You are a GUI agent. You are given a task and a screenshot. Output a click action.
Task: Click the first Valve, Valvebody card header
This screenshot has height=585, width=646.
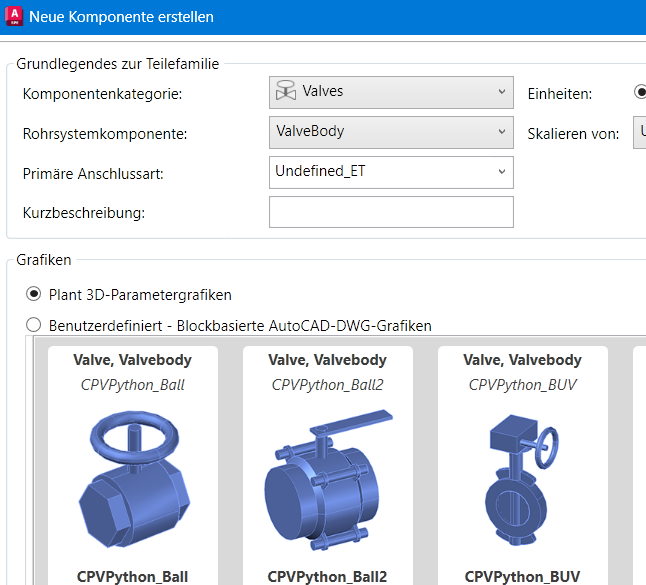point(132,360)
